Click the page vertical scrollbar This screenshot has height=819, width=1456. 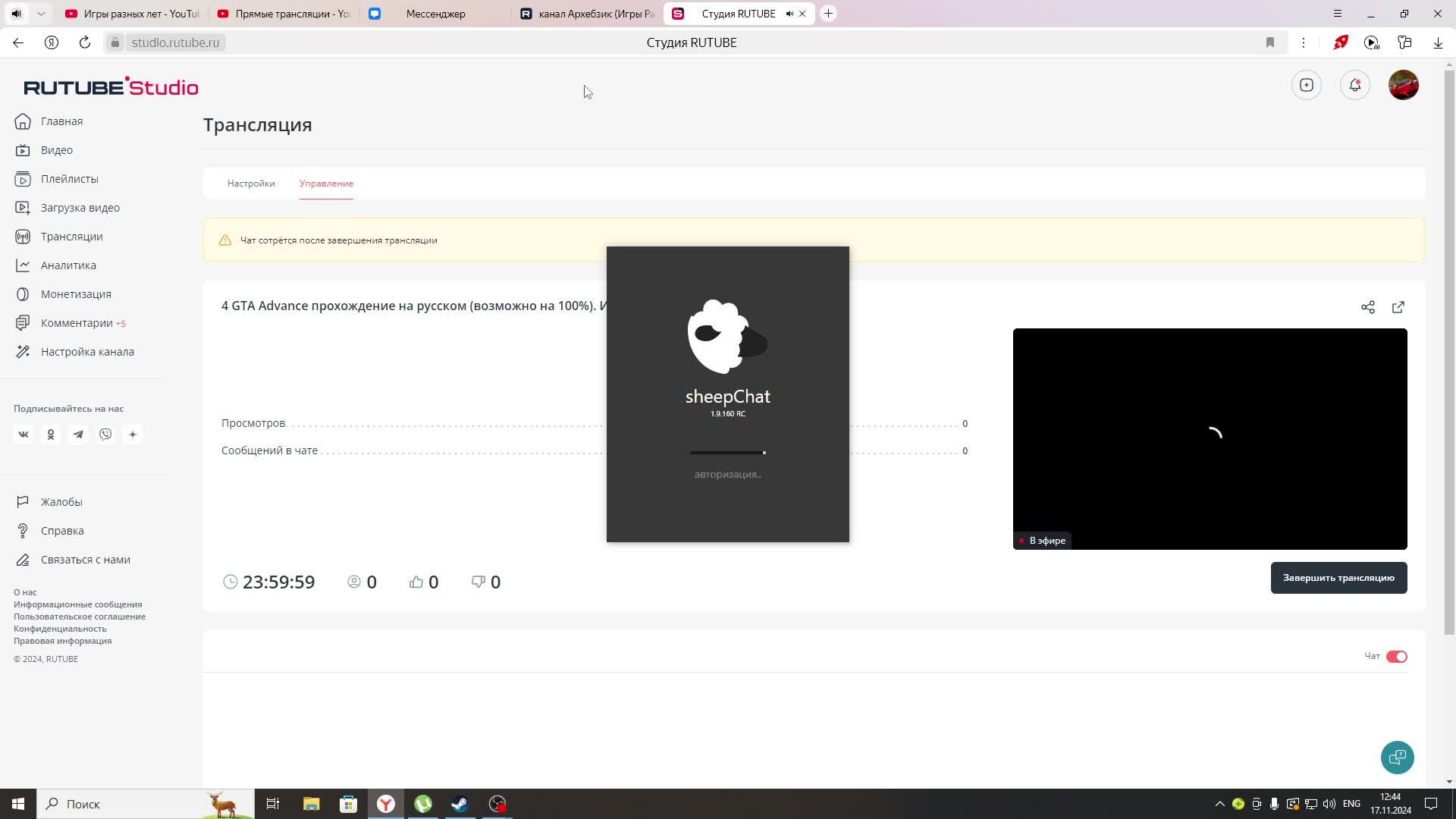1449,349
